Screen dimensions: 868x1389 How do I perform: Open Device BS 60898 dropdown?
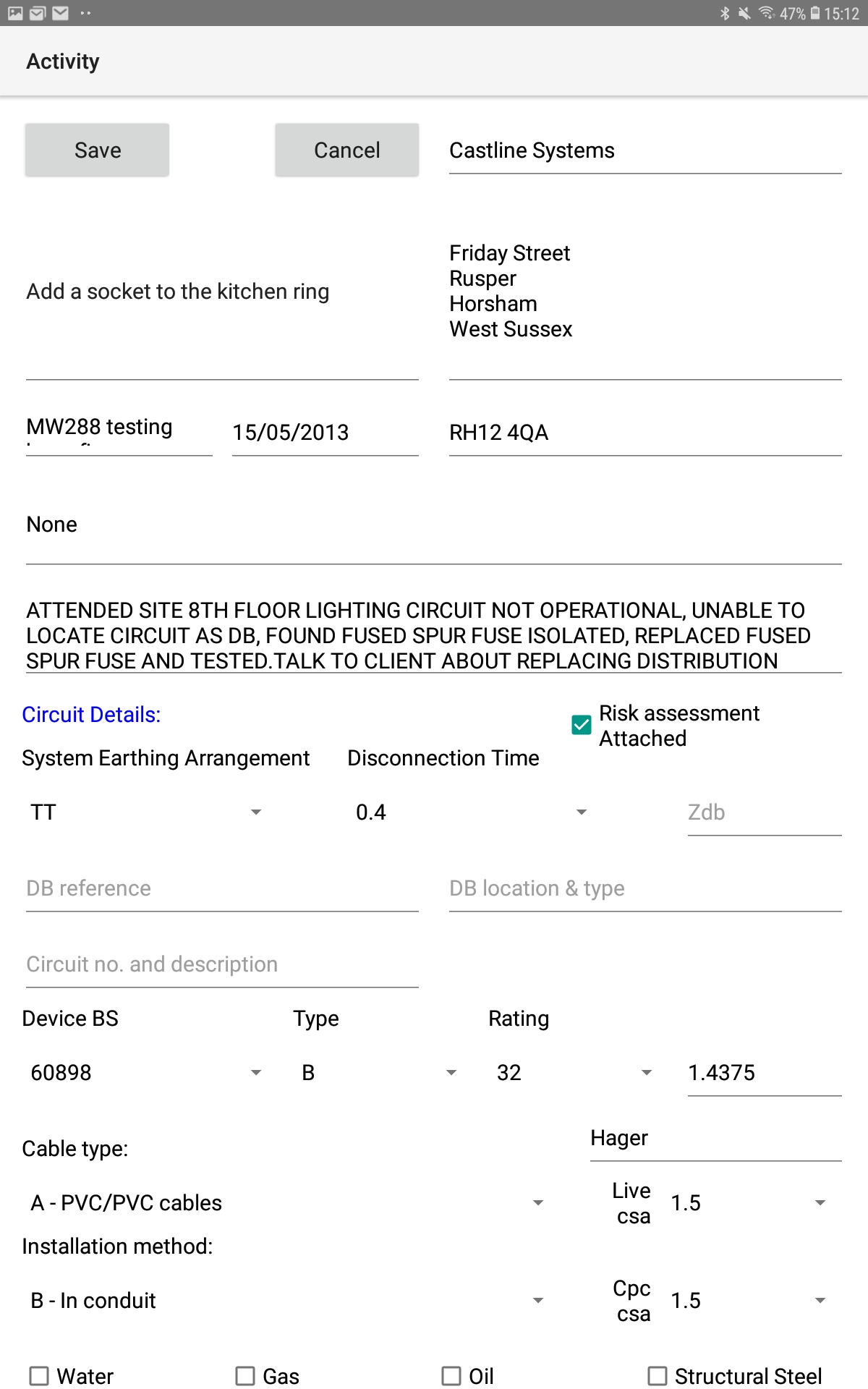coord(145,1073)
